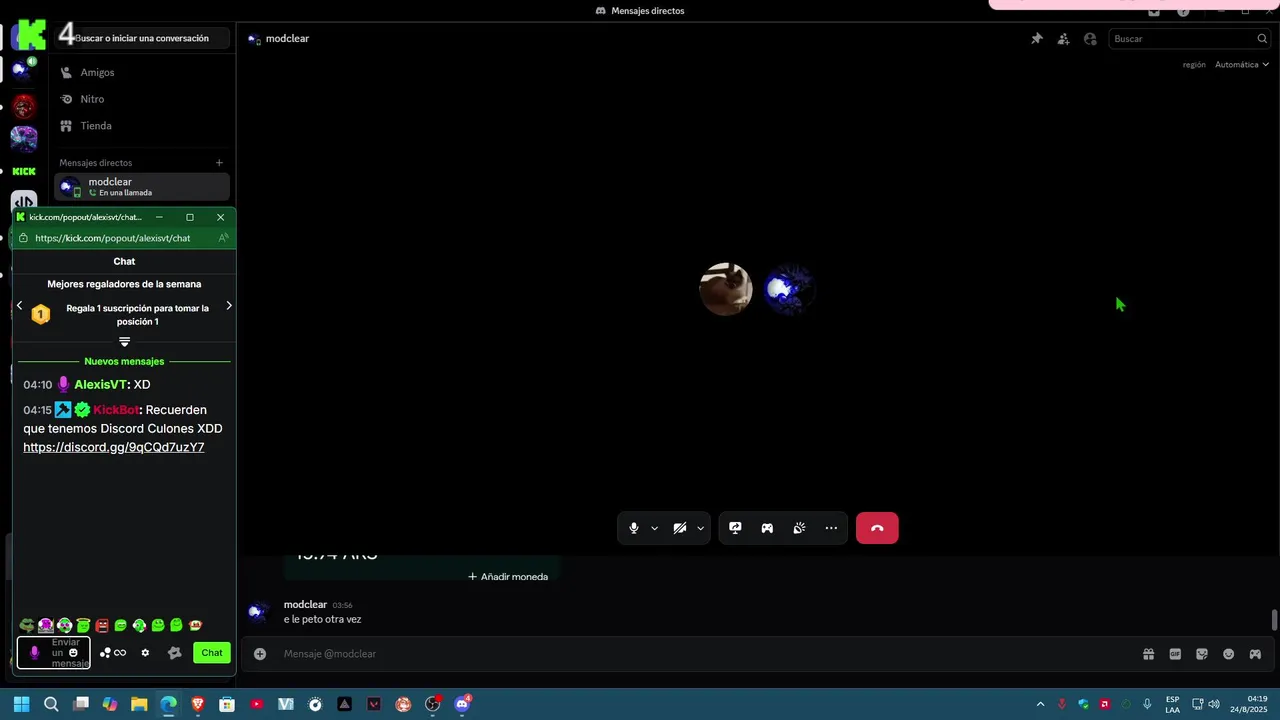Insert the sunglasses frog emote in Kick
1280x720 pixels.
tap(27, 626)
